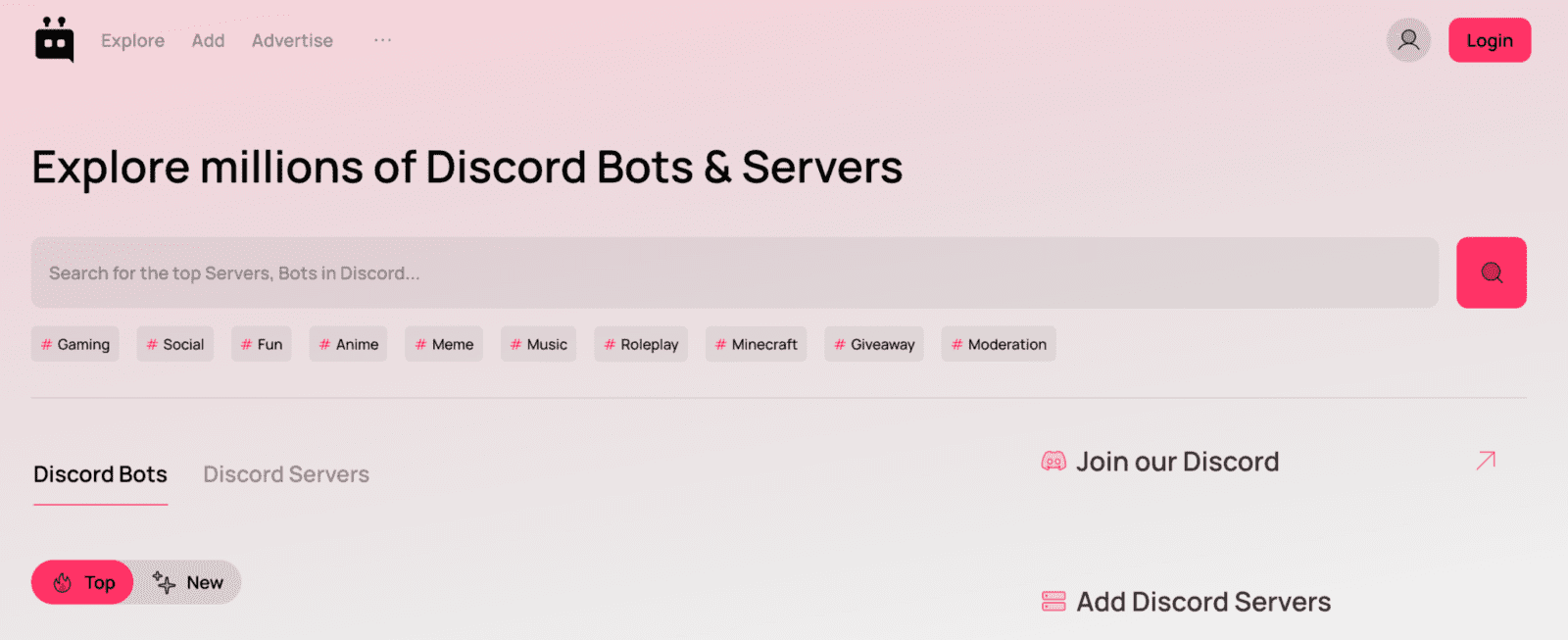This screenshot has width=1568, height=640.
Task: Click the flame icon in Top toggle
Action: click(x=63, y=583)
